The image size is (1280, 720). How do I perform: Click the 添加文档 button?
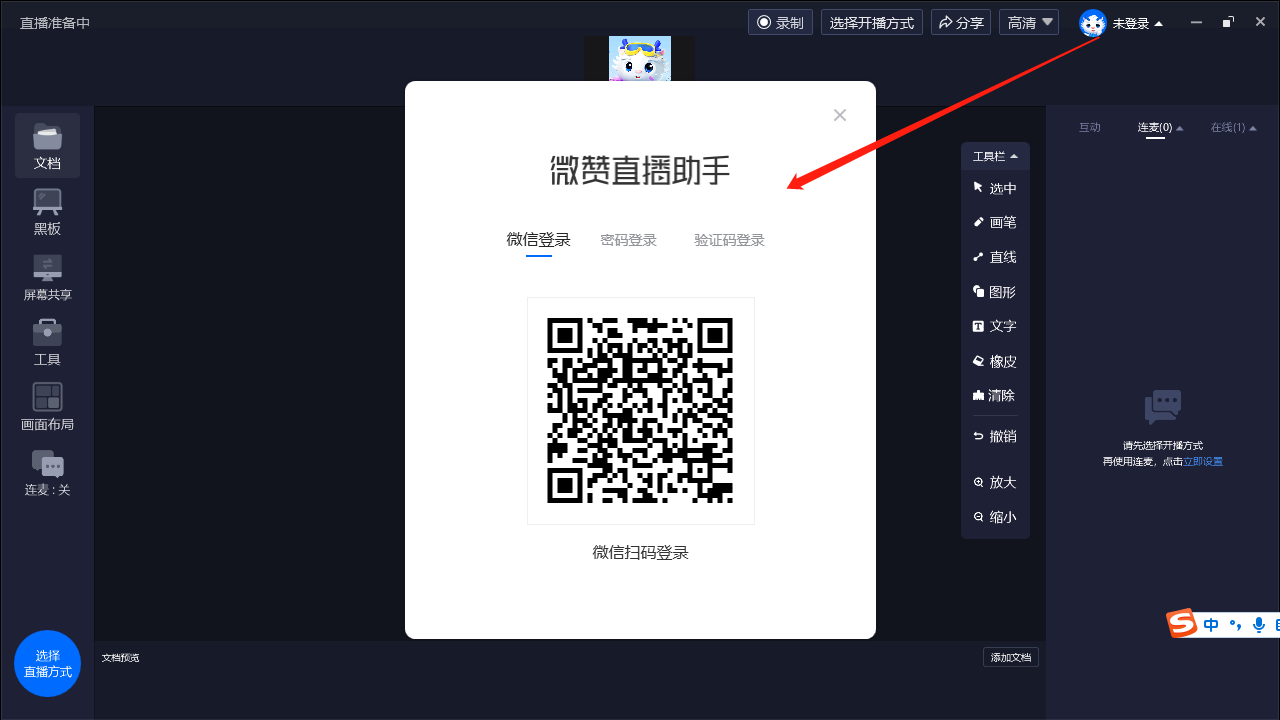pos(1011,657)
